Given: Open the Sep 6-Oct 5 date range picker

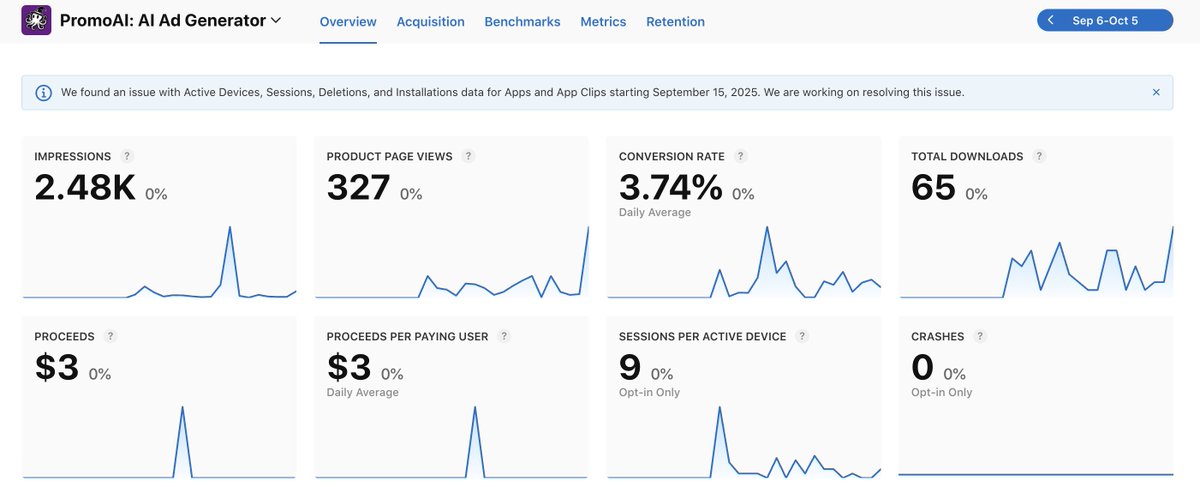Looking at the screenshot, I should click(1105, 20).
